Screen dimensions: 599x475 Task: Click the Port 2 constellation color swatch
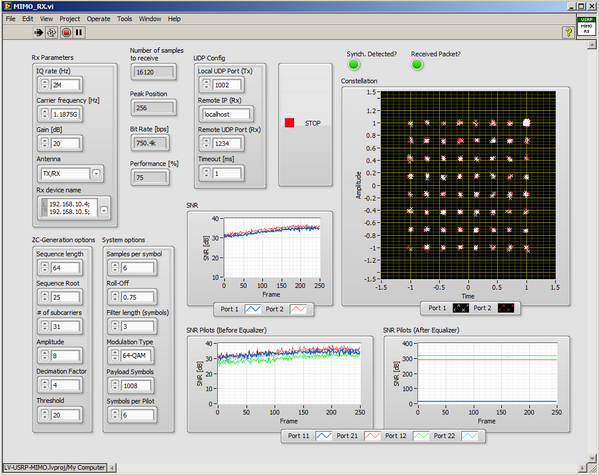tap(505, 308)
